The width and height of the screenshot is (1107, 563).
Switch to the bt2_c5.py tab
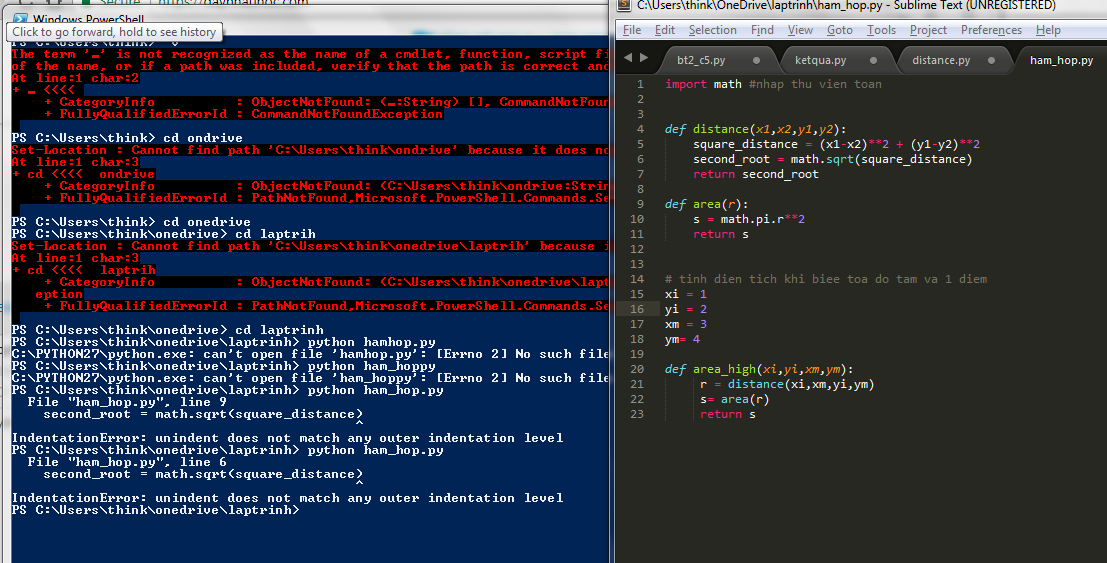(701, 61)
